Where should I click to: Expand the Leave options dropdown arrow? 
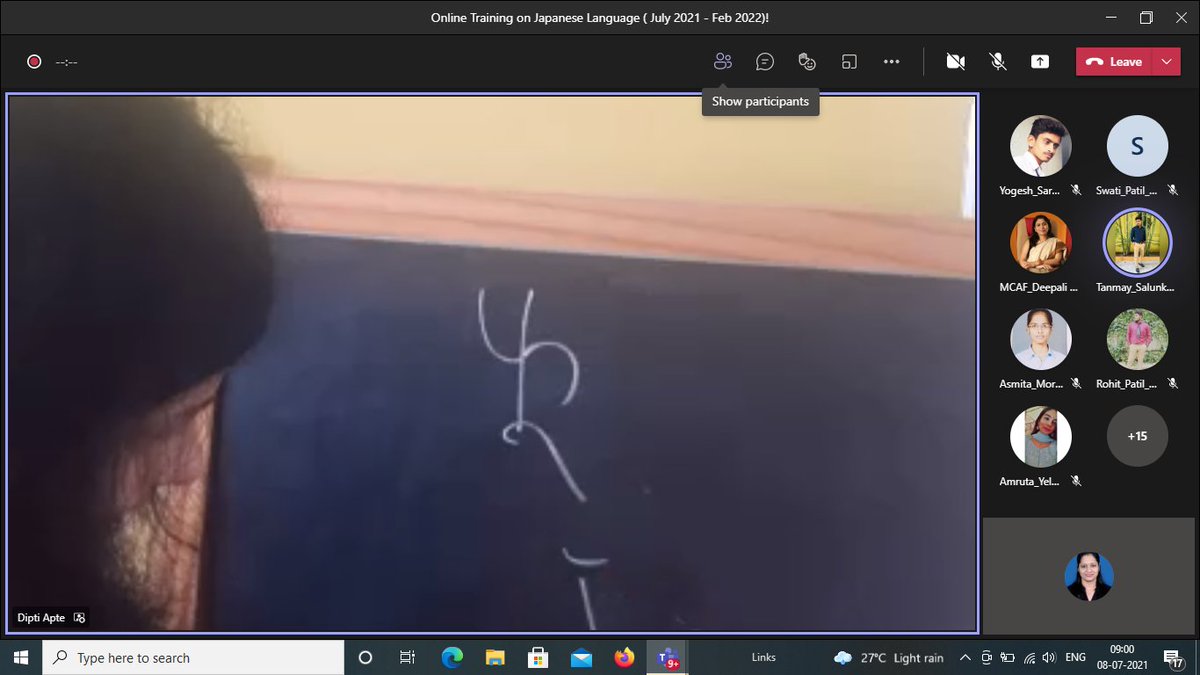1166,61
